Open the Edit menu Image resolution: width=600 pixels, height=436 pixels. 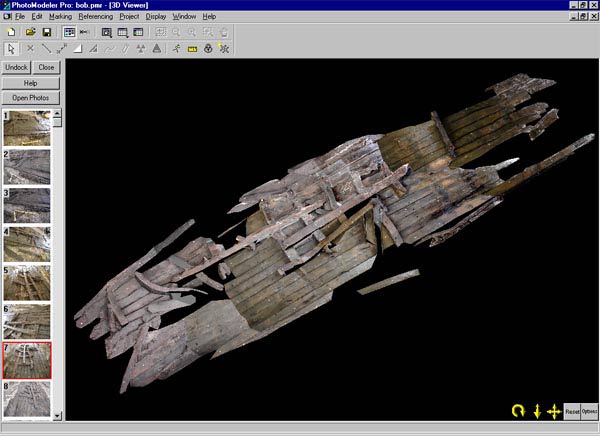tap(37, 16)
